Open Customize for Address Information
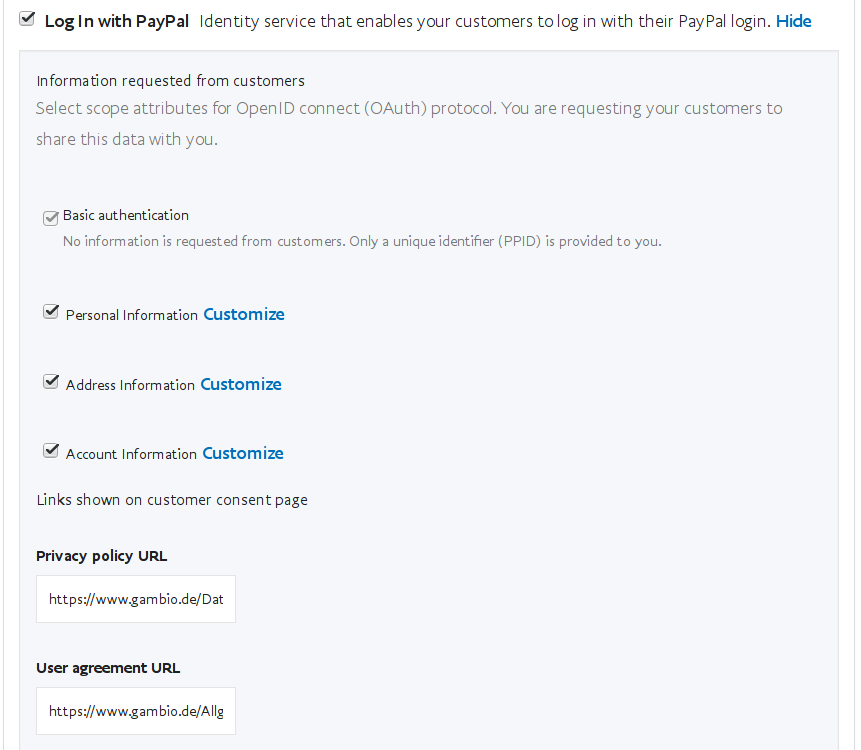The image size is (861, 750). tap(241, 384)
